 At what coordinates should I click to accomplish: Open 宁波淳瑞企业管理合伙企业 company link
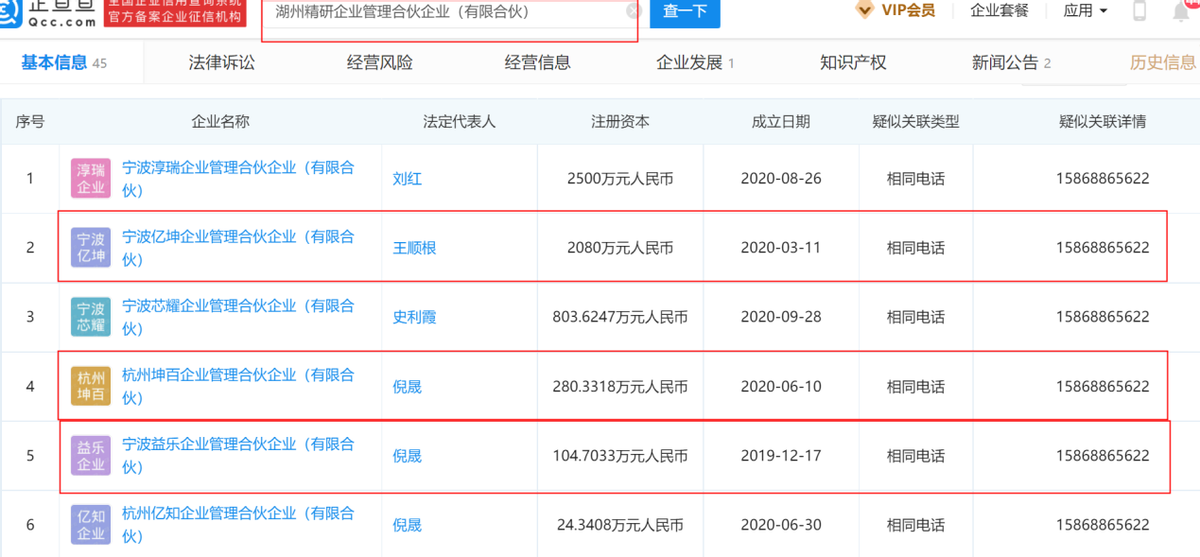[238, 179]
